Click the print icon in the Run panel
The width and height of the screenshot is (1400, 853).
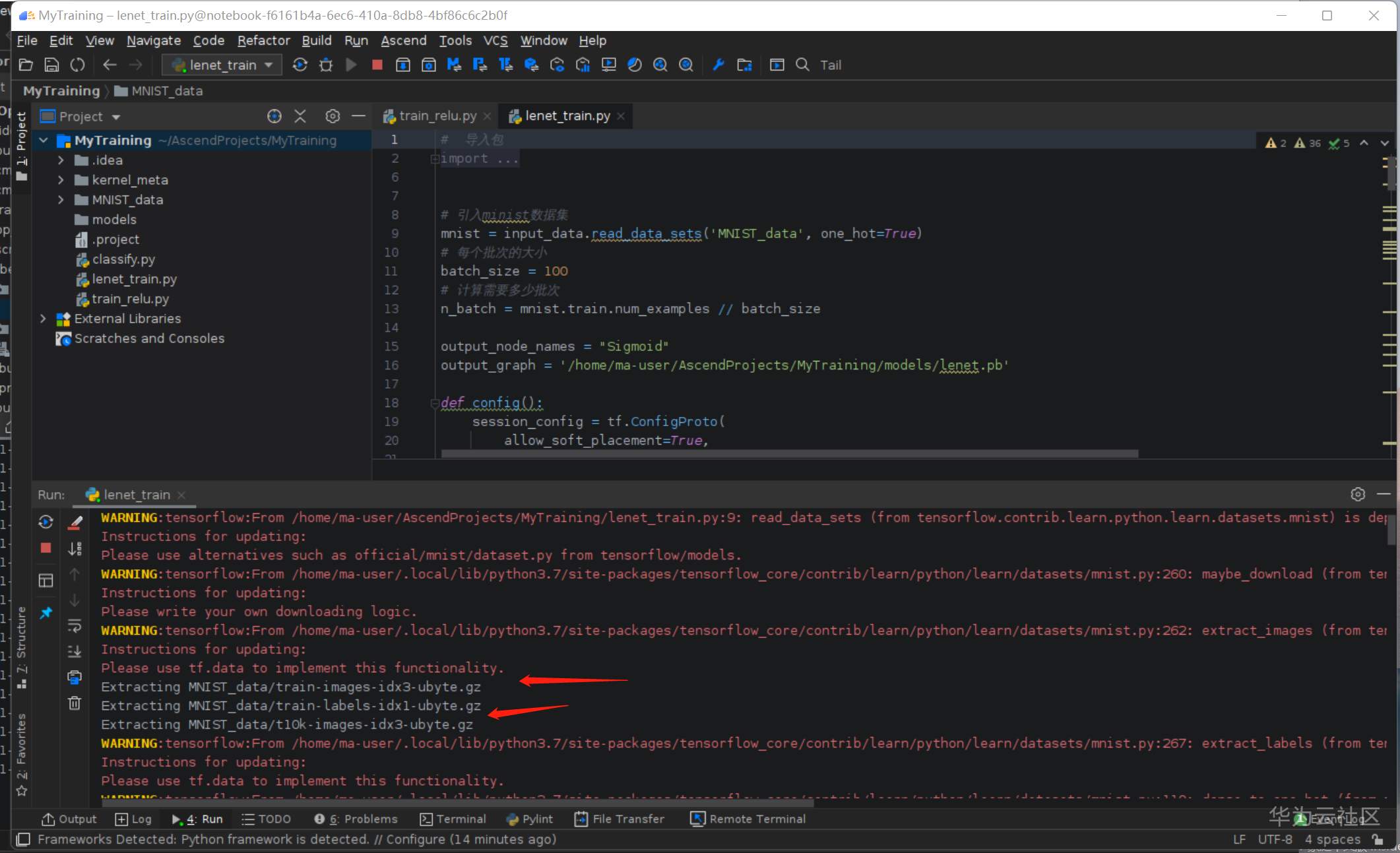coord(75,678)
